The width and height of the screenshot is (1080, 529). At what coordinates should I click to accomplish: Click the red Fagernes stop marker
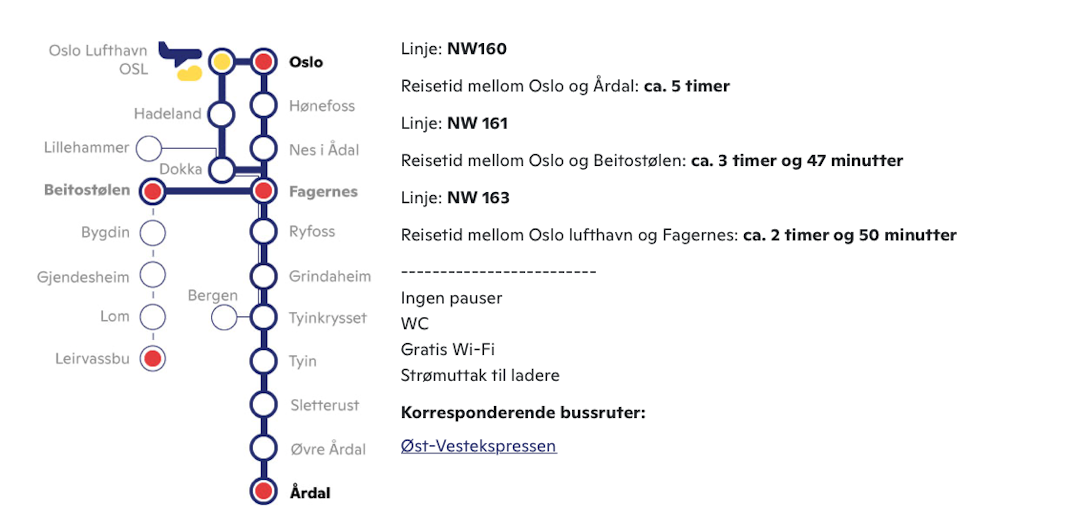(x=263, y=191)
